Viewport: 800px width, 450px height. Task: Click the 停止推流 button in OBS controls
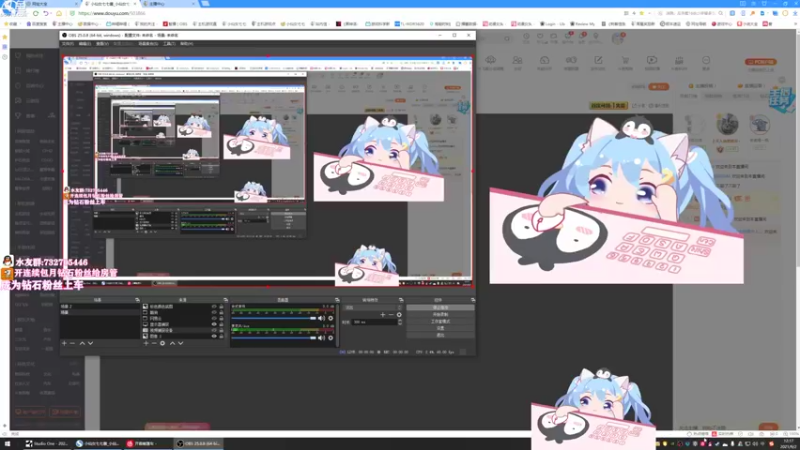point(440,308)
